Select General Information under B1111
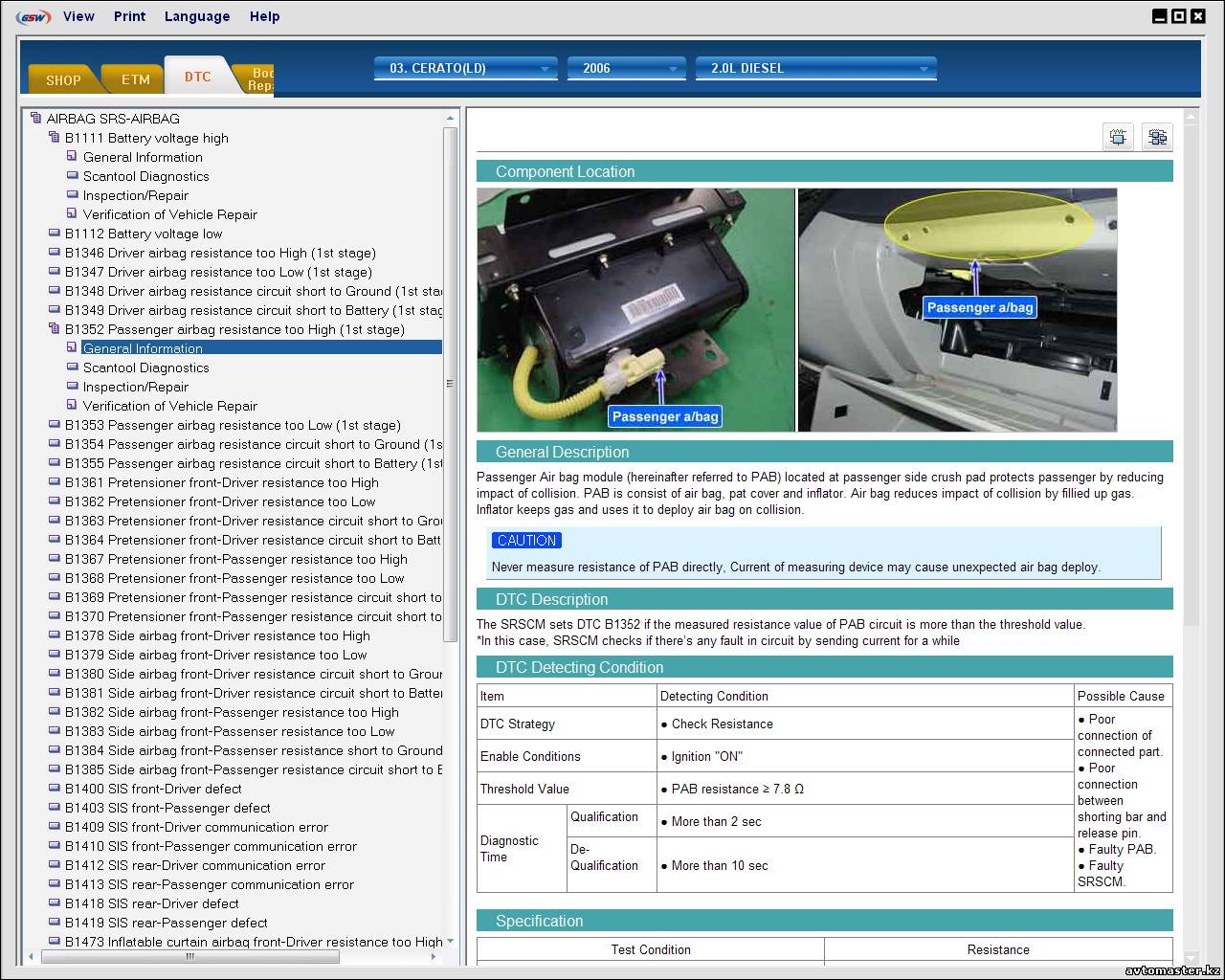The width and height of the screenshot is (1225, 980). [x=143, y=157]
